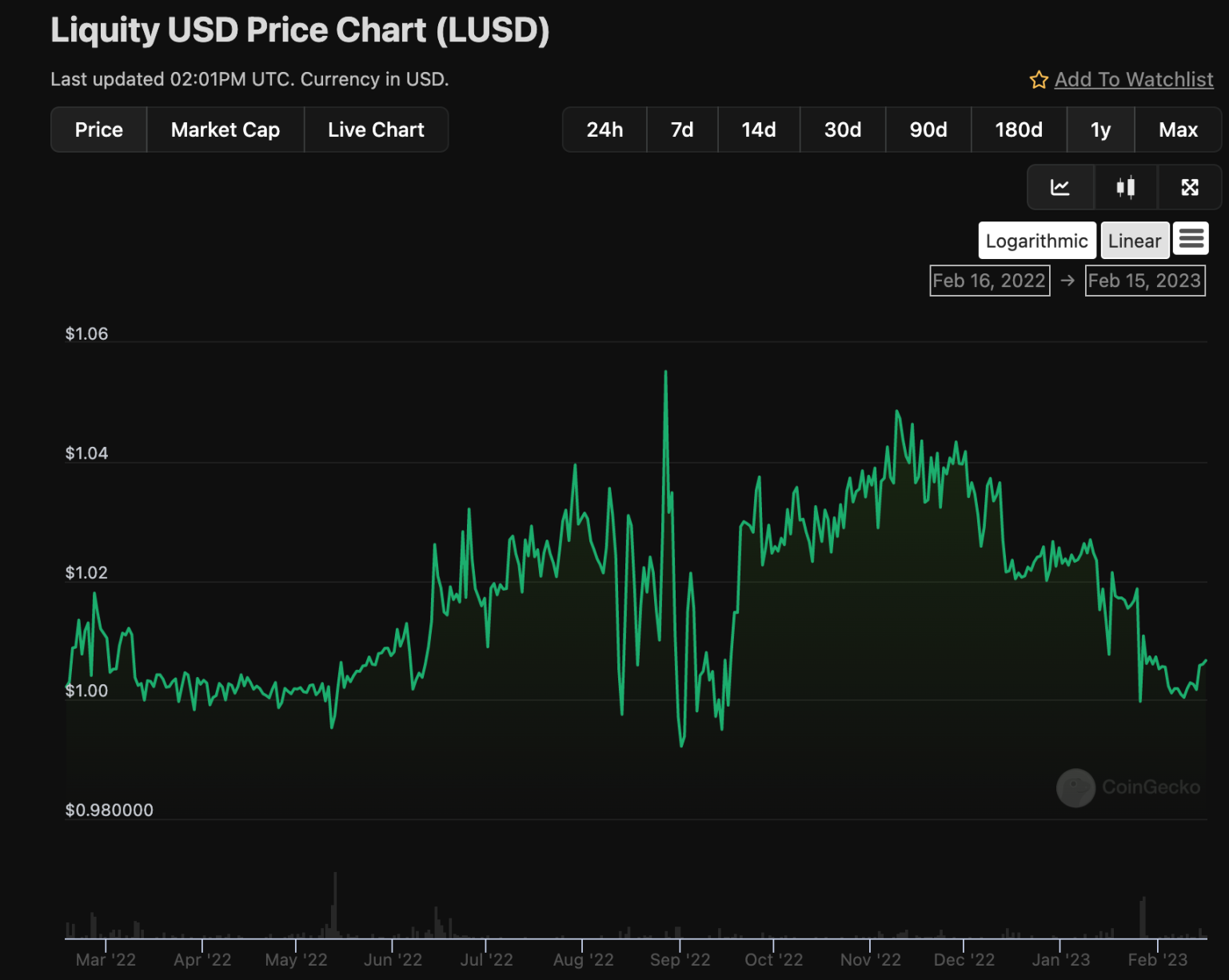
Task: Click the Jun '22 axis label
Action: [393, 959]
